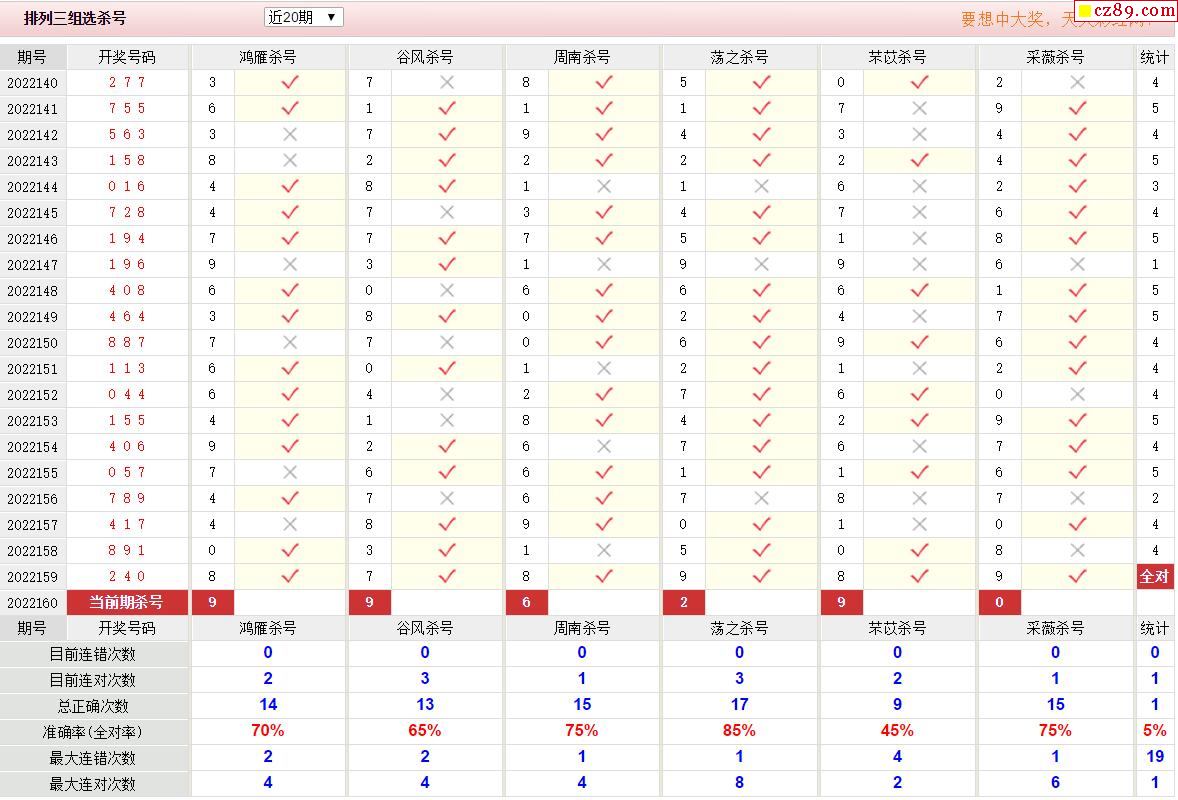
Task: Click the 谷风杀号 cross mark in row 2022145
Action: pos(447,213)
